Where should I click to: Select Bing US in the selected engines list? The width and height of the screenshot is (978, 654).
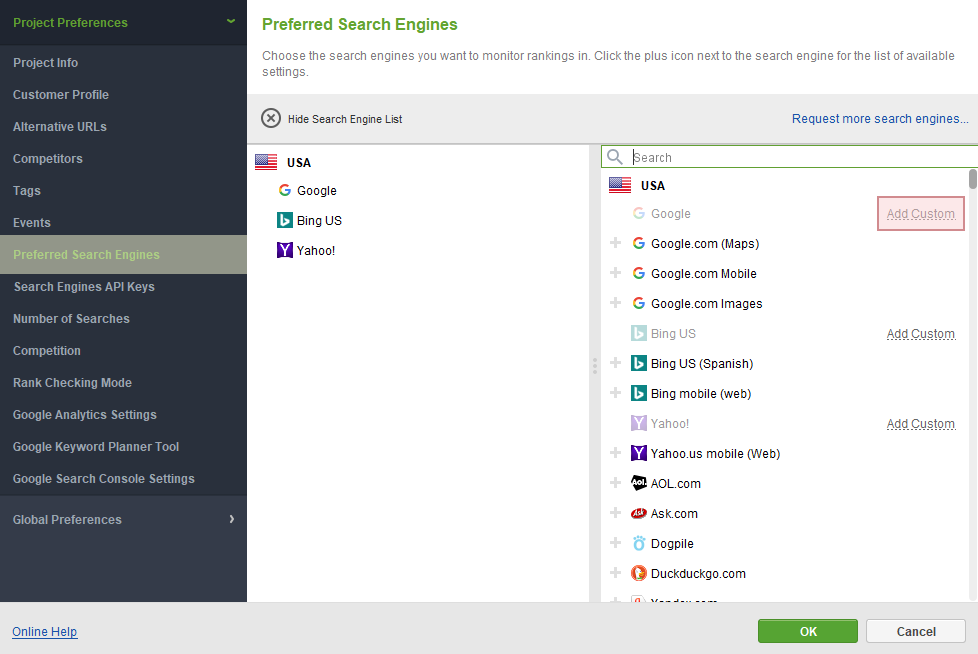319,220
